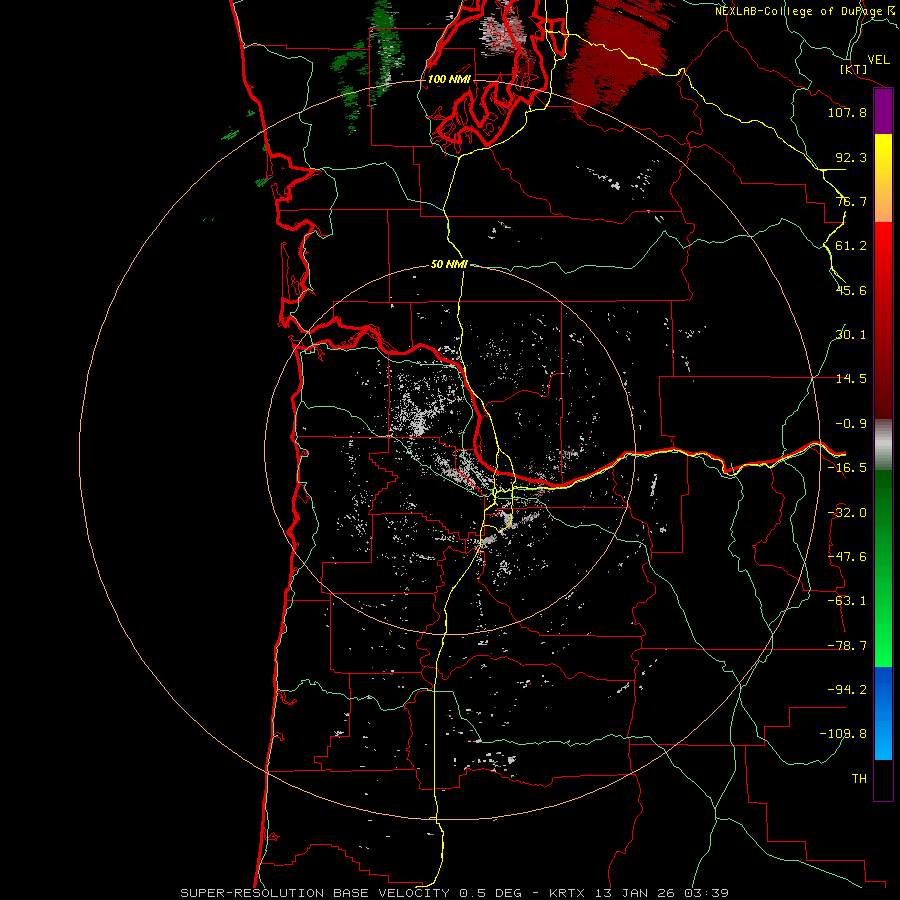Click the -94.2 scale value

pyautogui.click(x=847, y=690)
